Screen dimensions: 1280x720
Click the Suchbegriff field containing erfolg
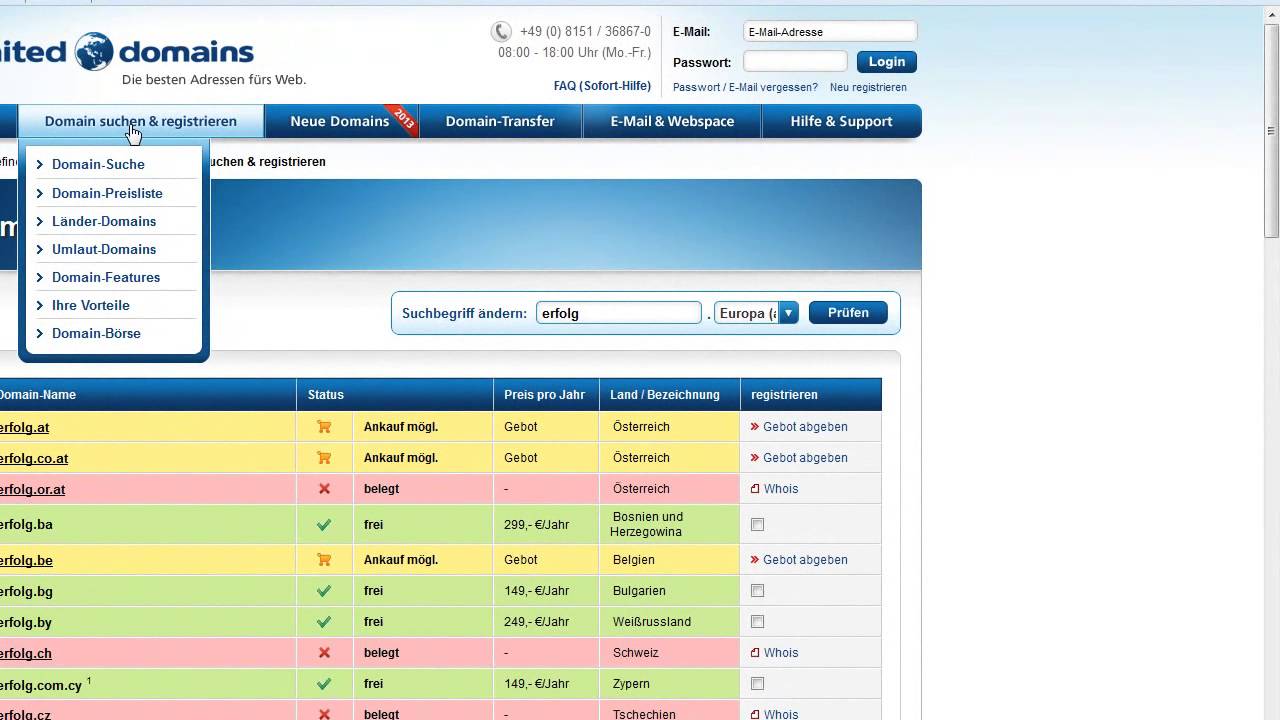[x=619, y=313]
